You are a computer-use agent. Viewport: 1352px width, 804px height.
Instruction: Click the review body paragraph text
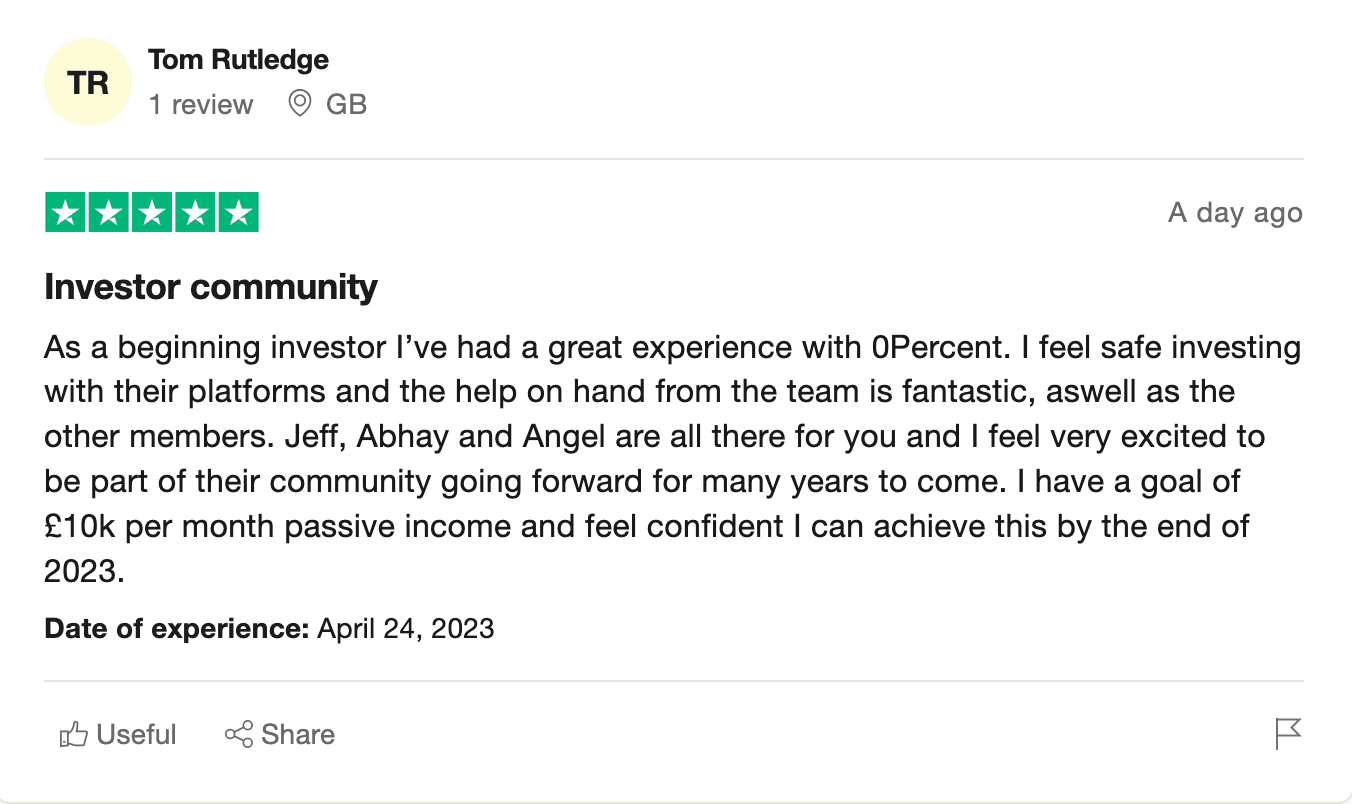[673, 459]
